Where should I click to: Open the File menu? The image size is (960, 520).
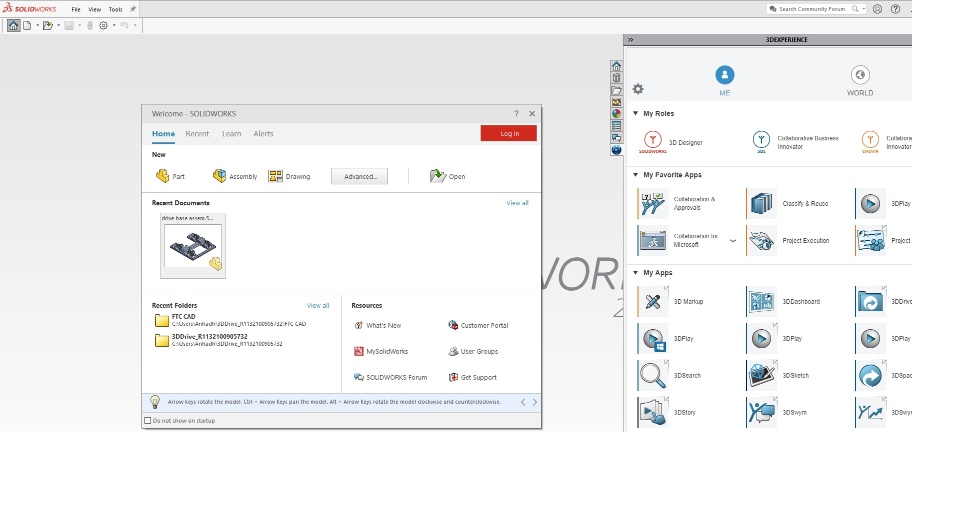[x=76, y=9]
